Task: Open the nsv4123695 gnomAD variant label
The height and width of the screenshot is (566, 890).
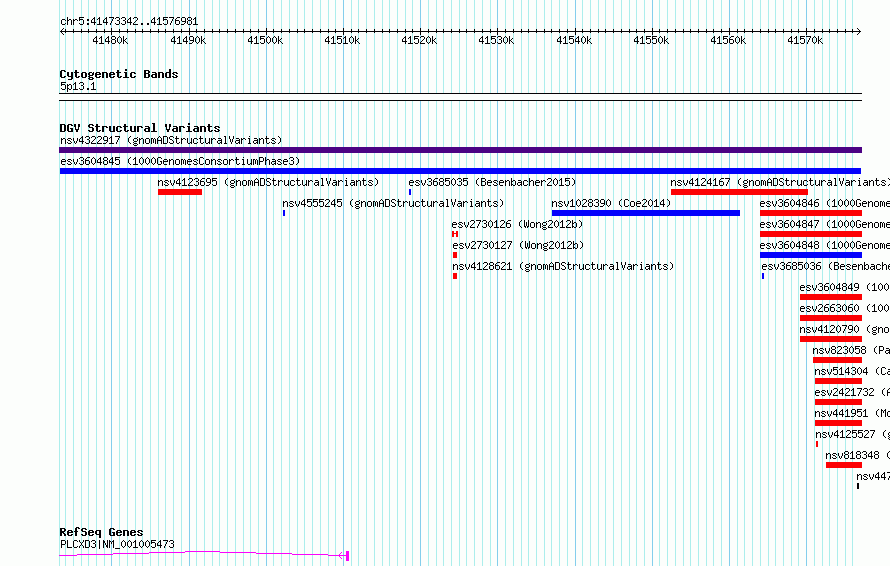Action: [268, 182]
